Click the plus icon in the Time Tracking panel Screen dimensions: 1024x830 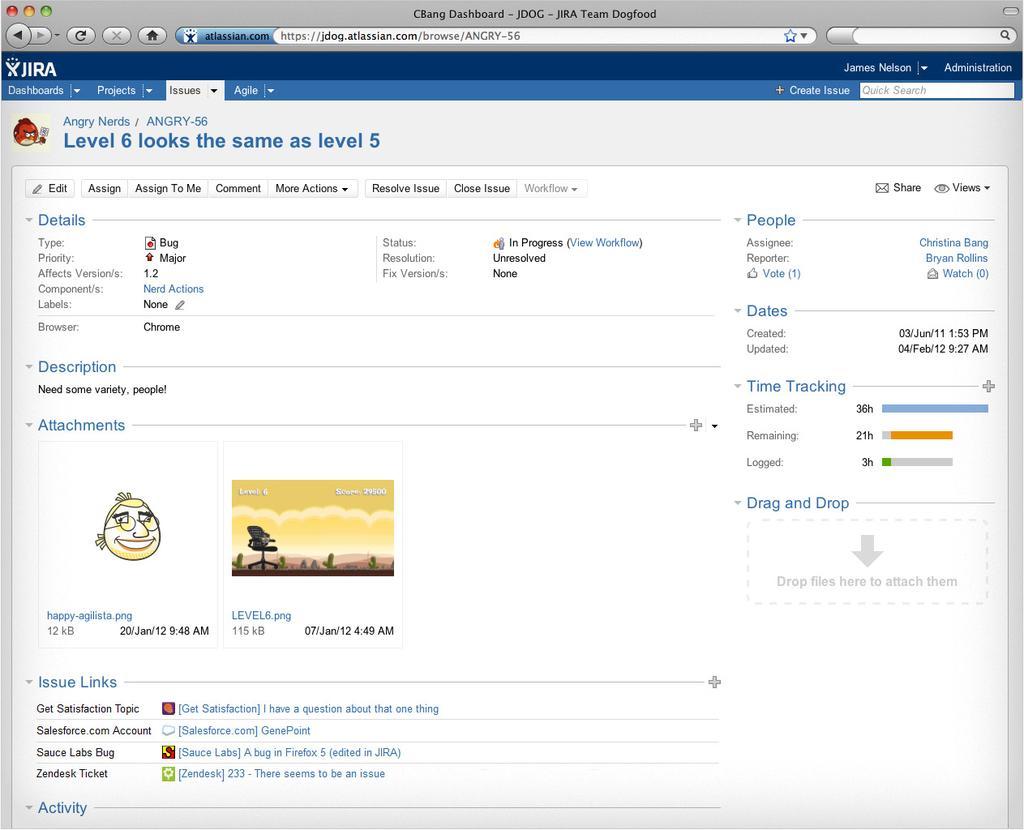pos(988,385)
